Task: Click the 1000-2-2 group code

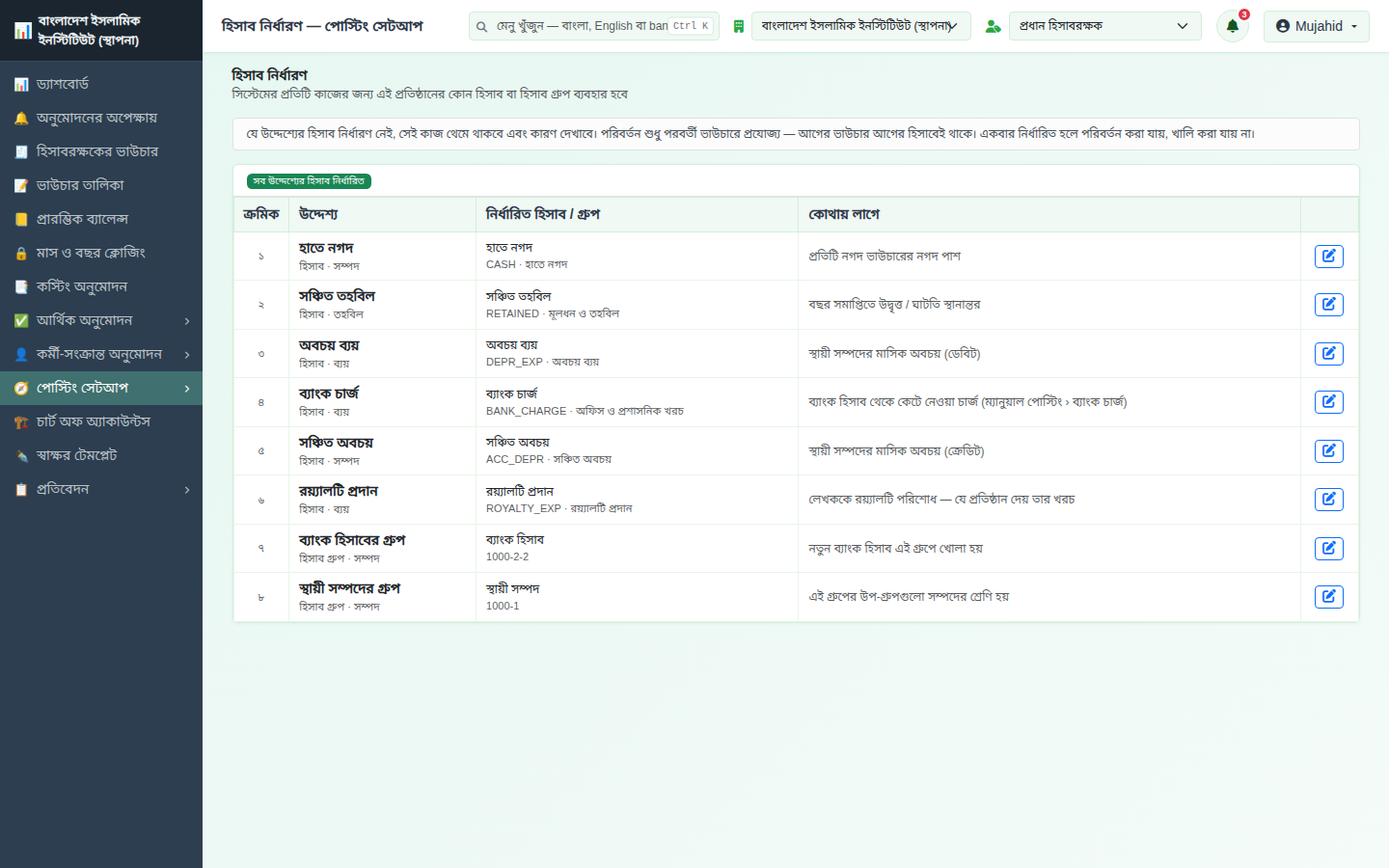Action: pos(507,556)
